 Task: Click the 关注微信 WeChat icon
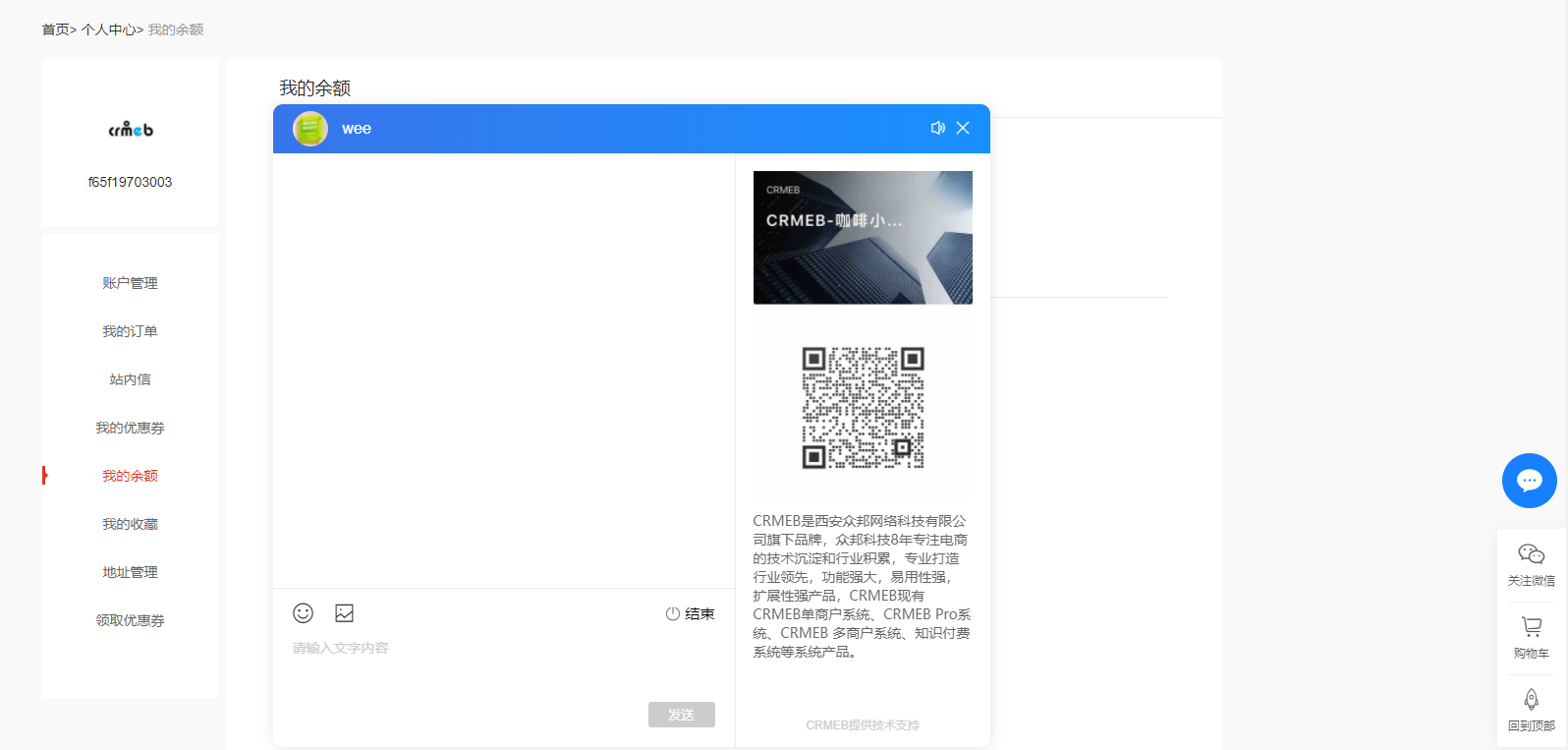(1532, 565)
